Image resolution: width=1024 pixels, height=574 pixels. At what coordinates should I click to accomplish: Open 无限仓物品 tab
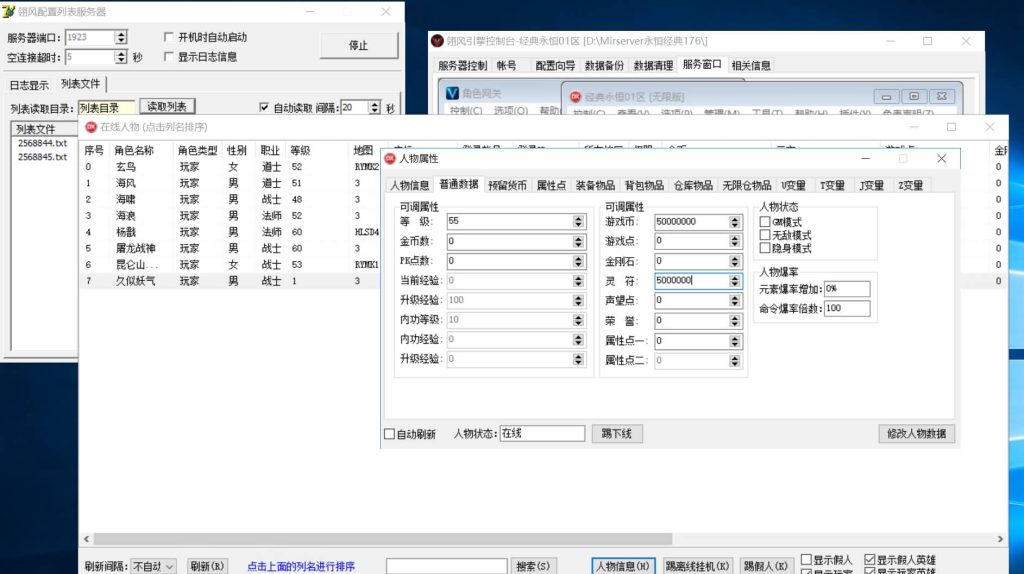[x=746, y=185]
